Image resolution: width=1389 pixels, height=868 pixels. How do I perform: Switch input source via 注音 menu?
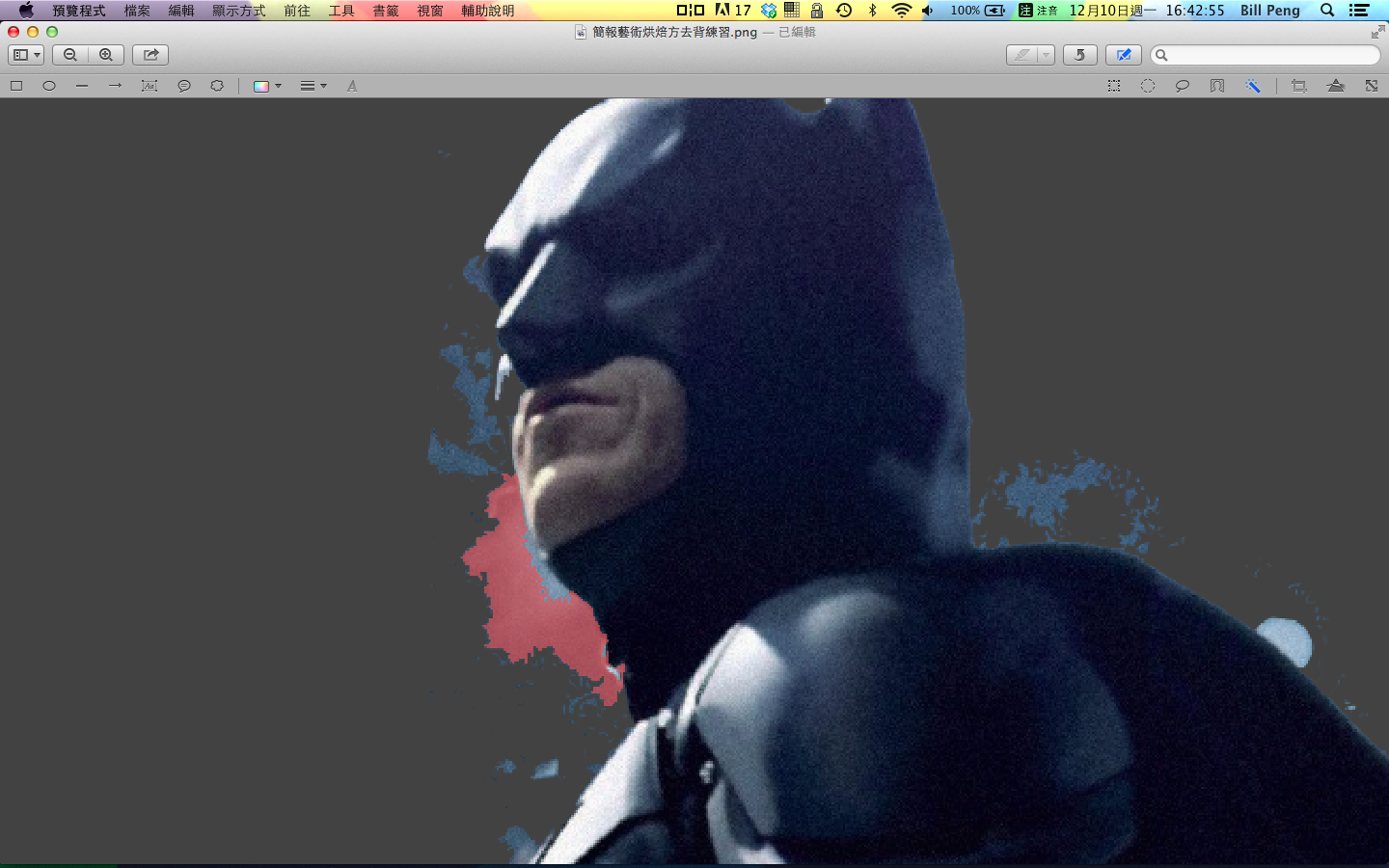coord(1039,11)
